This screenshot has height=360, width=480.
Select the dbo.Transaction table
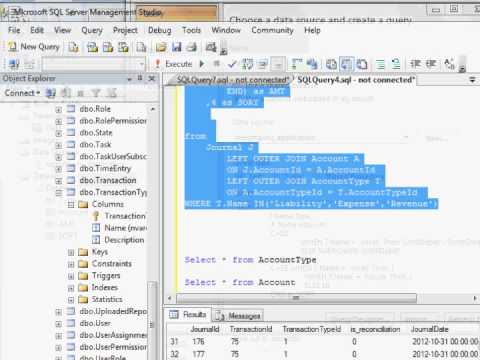[x=108, y=181]
